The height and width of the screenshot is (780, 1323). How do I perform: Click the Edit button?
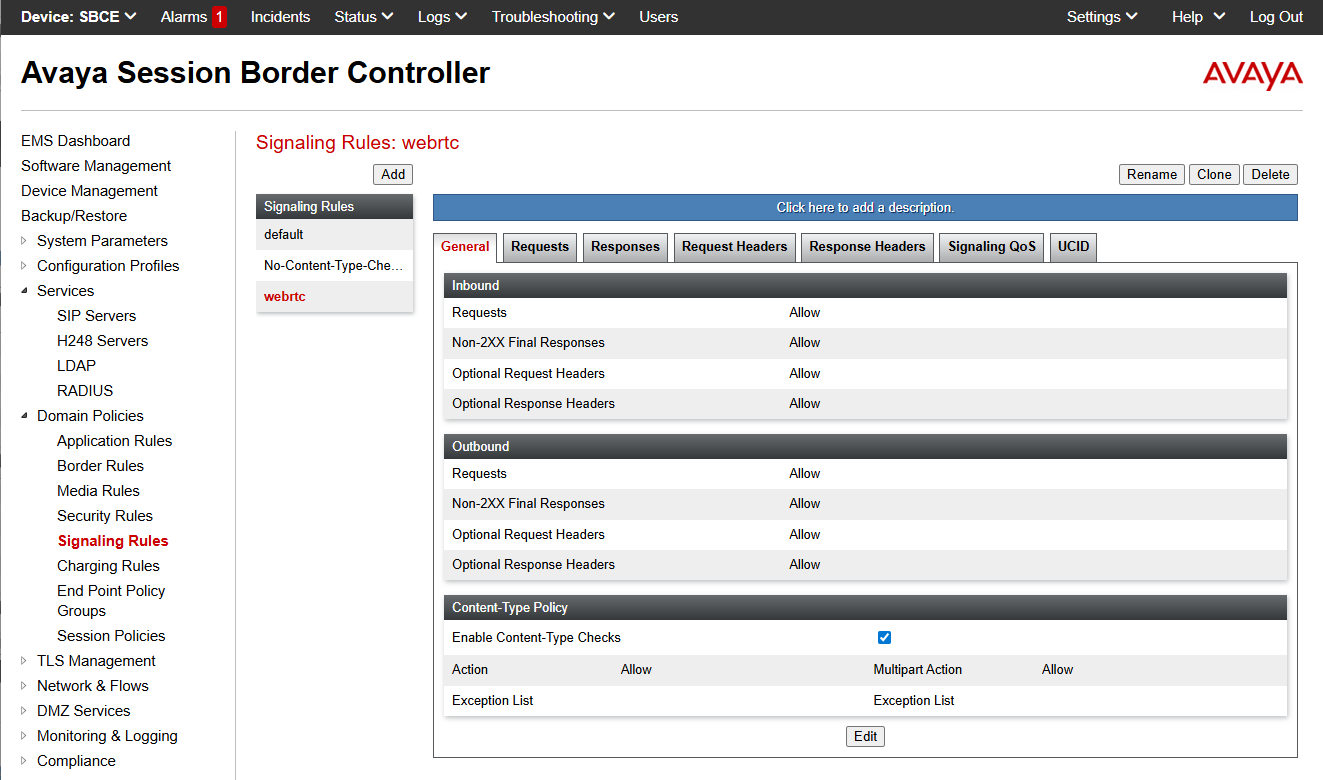pyautogui.click(x=865, y=737)
